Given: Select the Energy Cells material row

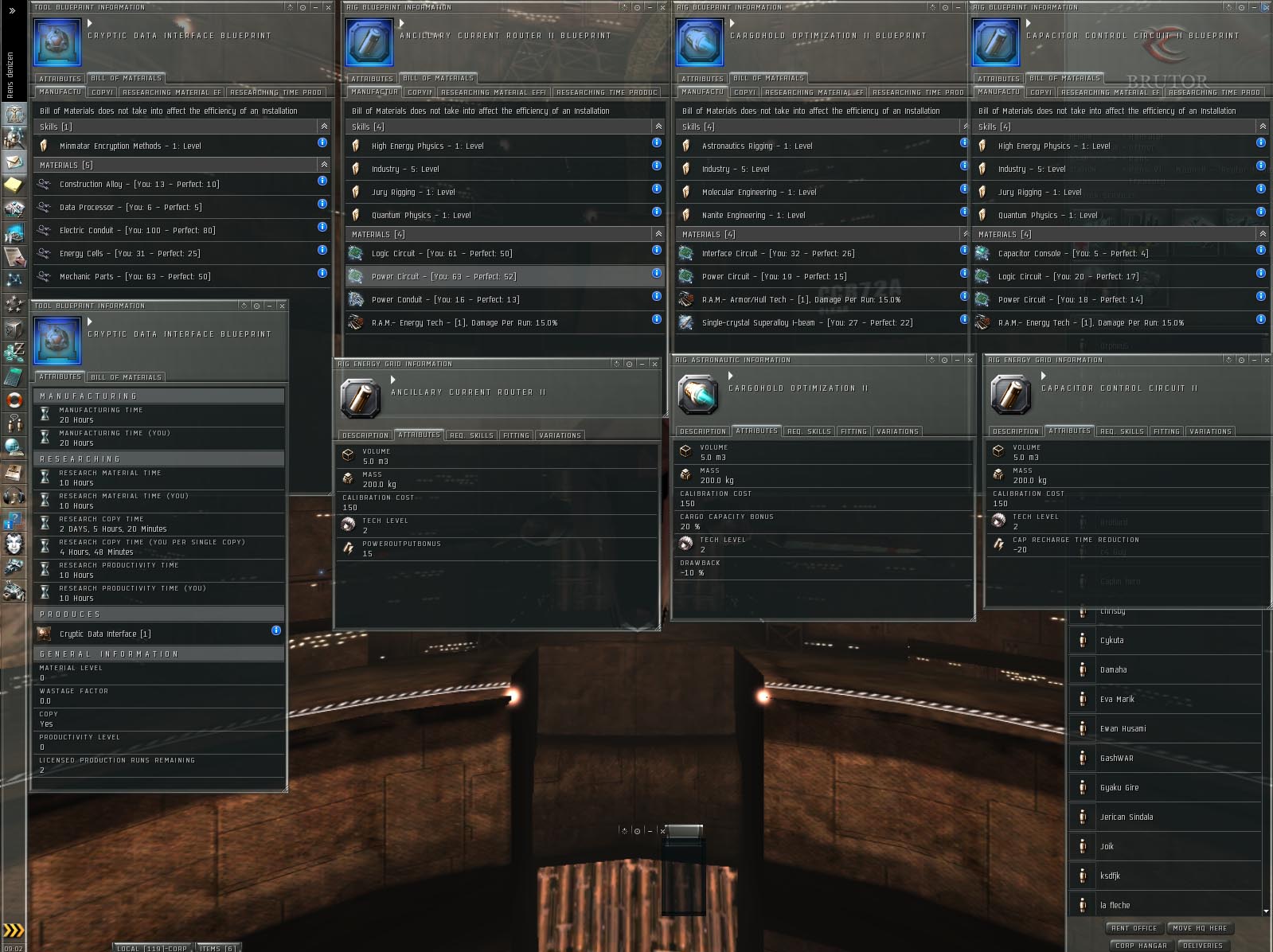Looking at the screenshot, I should pos(182,253).
